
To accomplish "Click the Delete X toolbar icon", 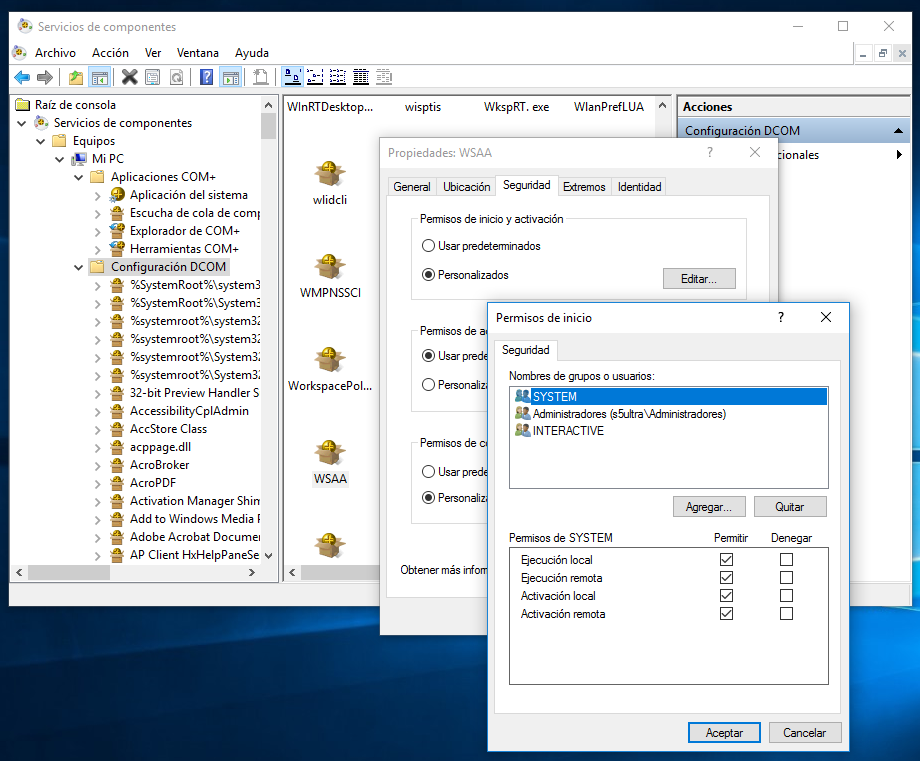I will point(129,77).
